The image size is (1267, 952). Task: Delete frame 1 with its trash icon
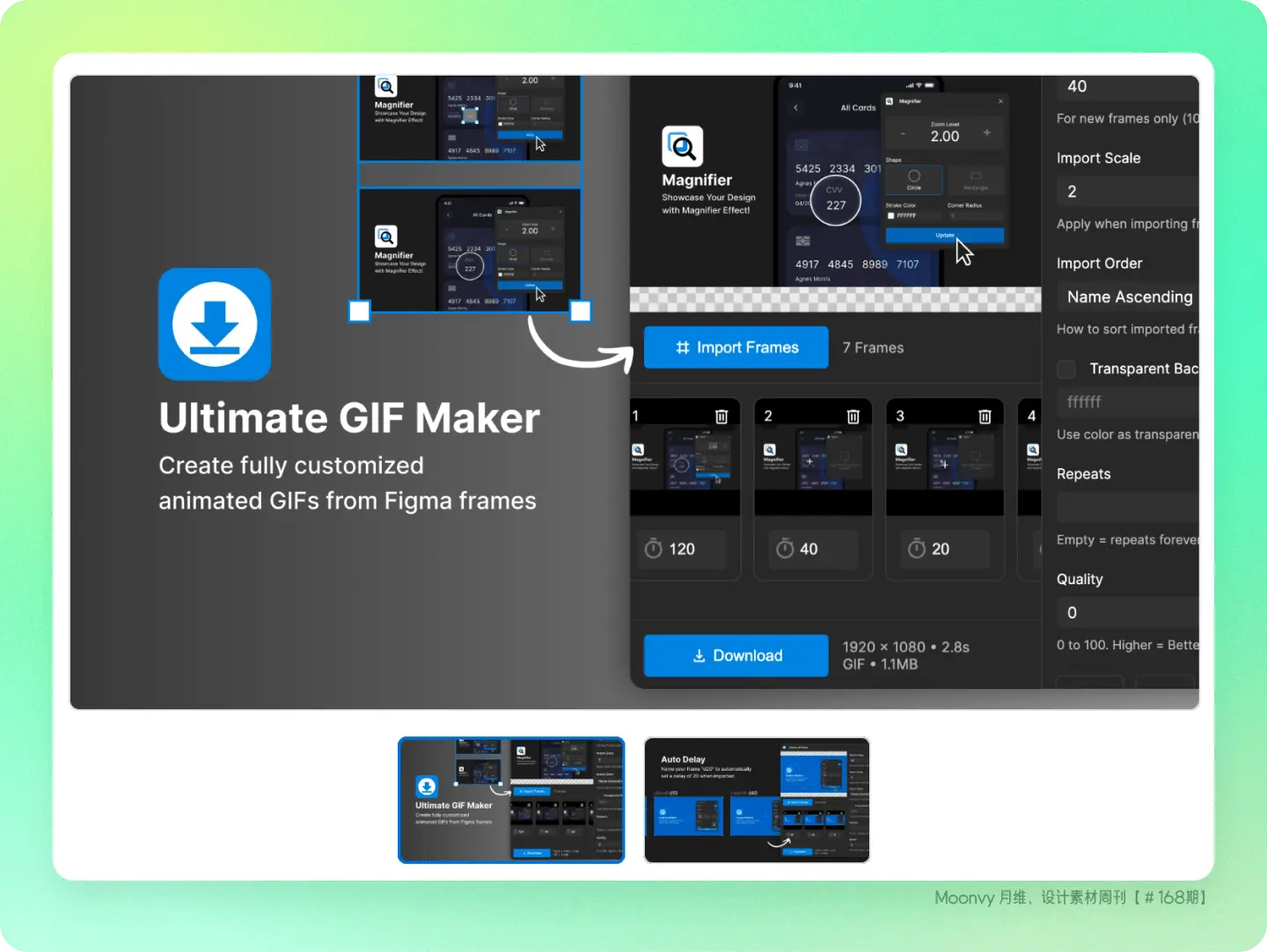coord(721,416)
